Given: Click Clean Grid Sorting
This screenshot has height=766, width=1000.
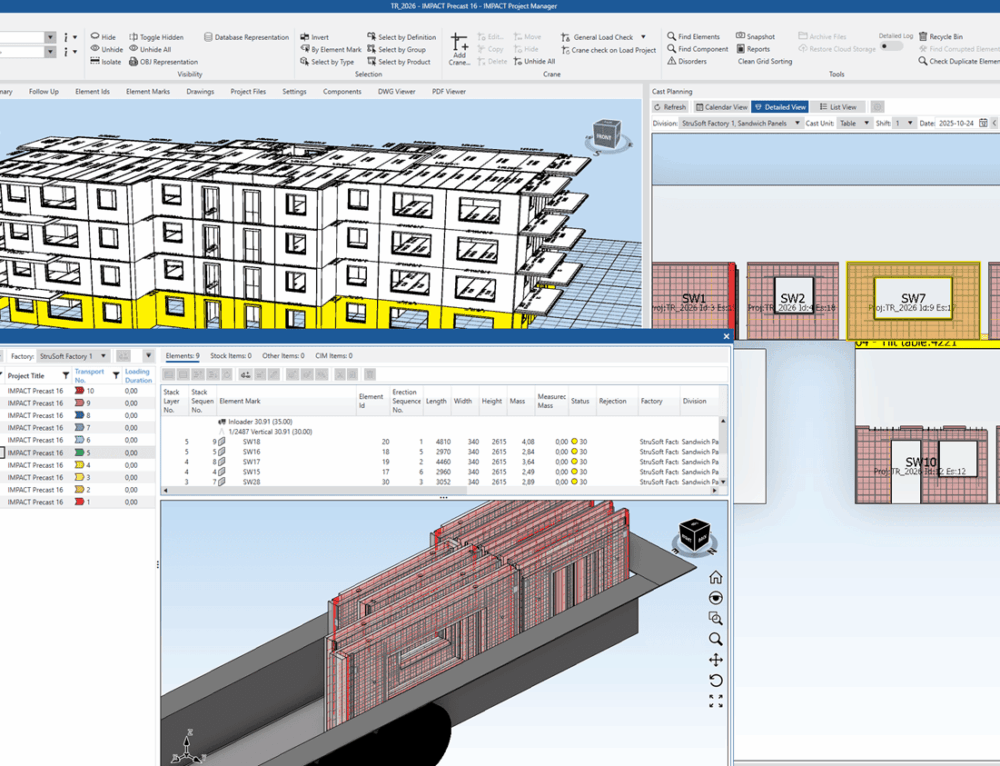Looking at the screenshot, I should click(765, 61).
